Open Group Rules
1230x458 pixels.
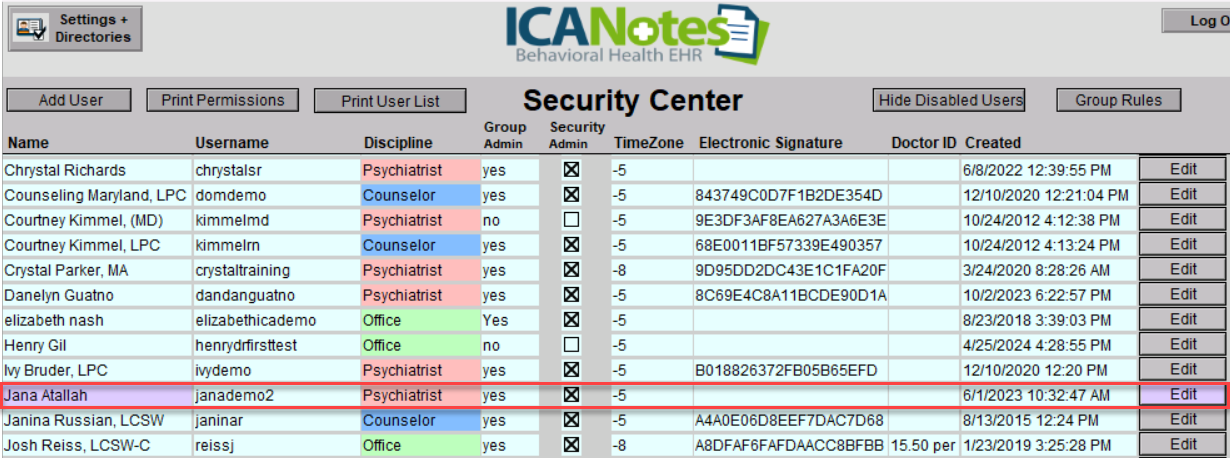click(x=1118, y=100)
